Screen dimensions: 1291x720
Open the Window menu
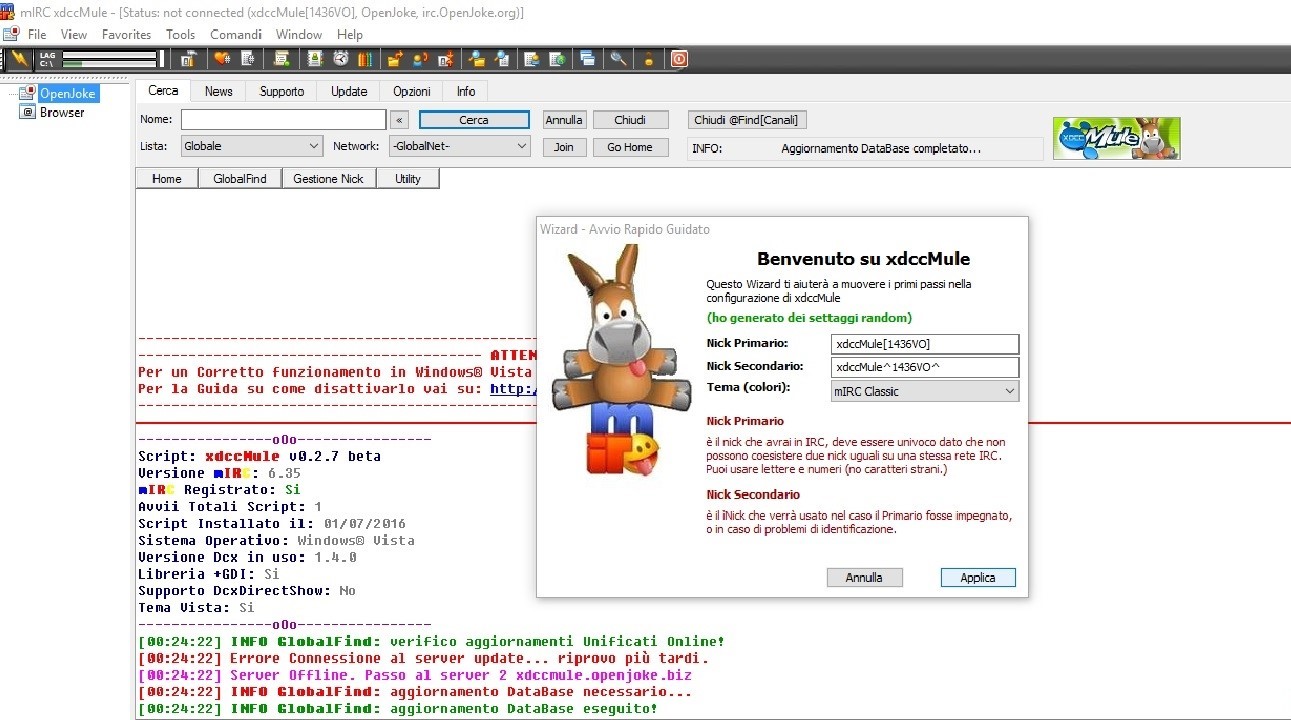[299, 34]
